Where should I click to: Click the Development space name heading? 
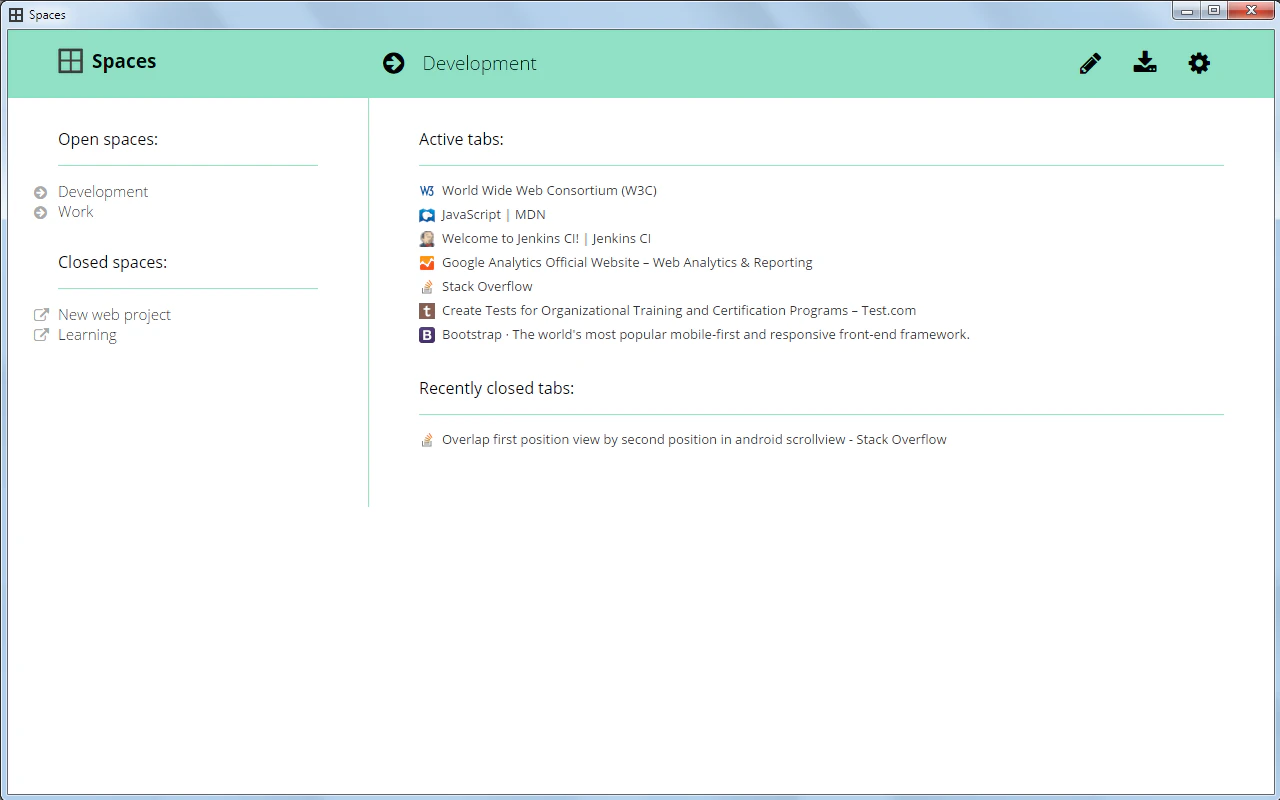coord(479,63)
